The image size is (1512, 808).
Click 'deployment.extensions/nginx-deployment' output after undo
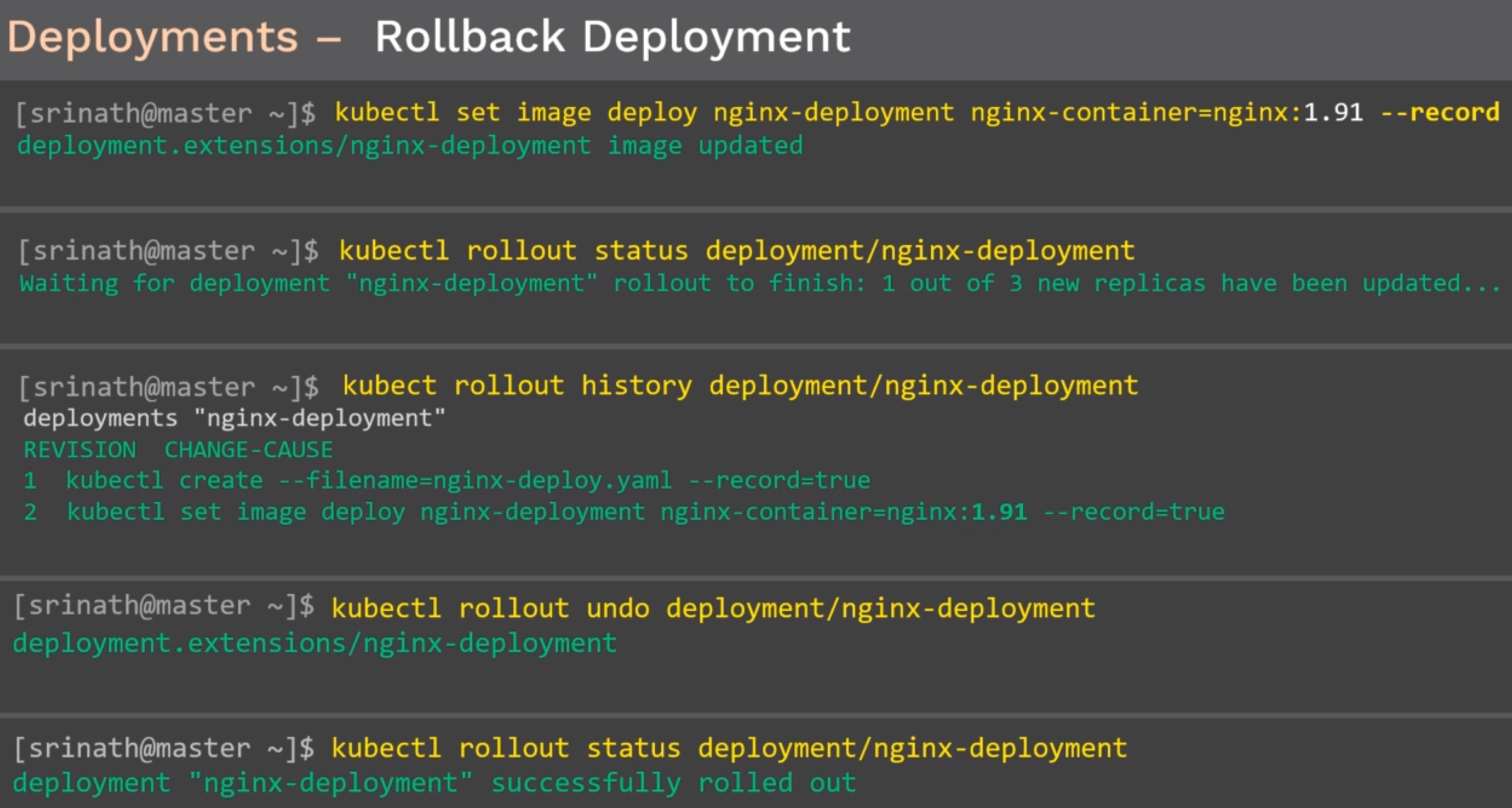pos(315,644)
